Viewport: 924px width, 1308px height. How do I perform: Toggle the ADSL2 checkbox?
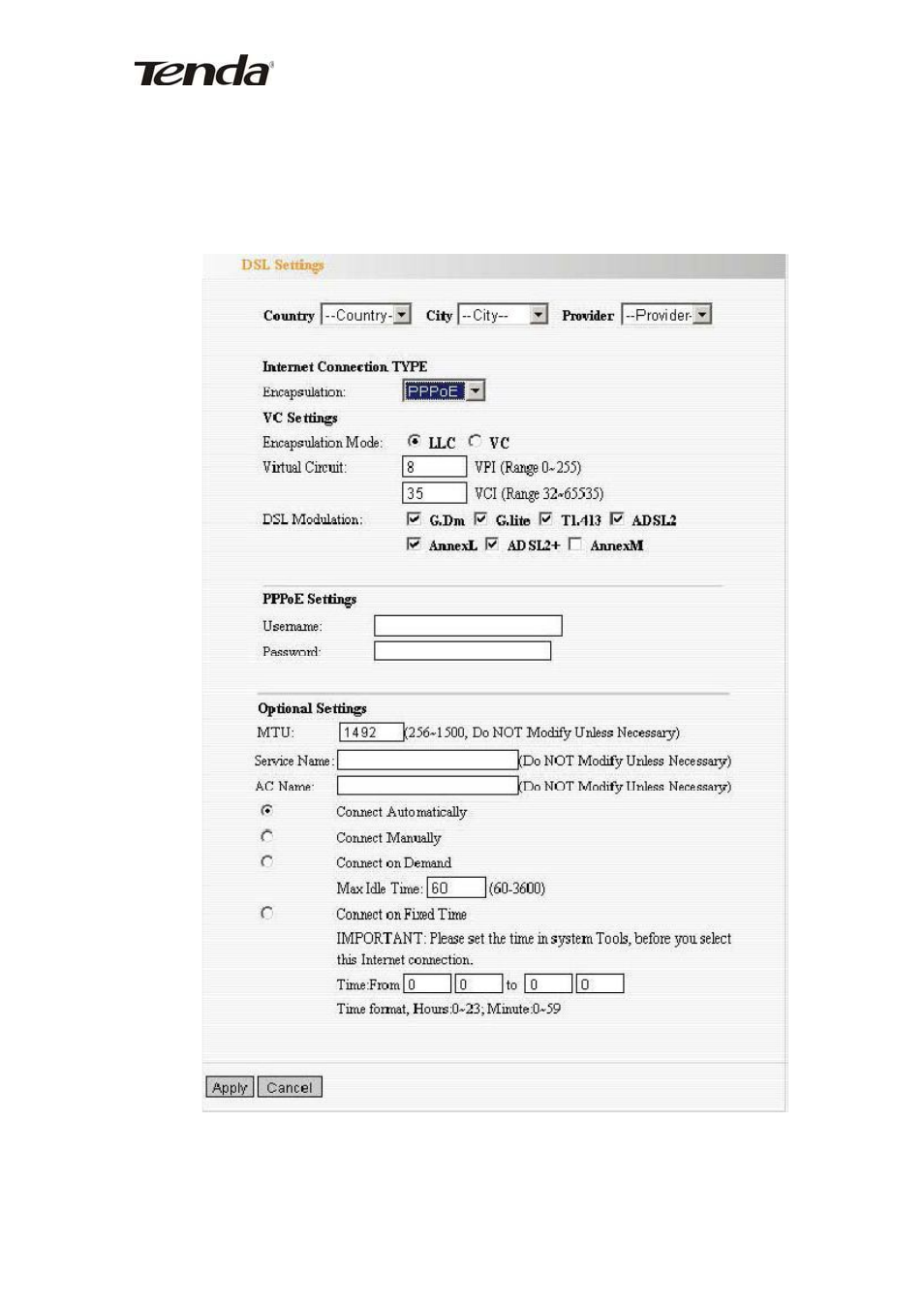(617, 519)
